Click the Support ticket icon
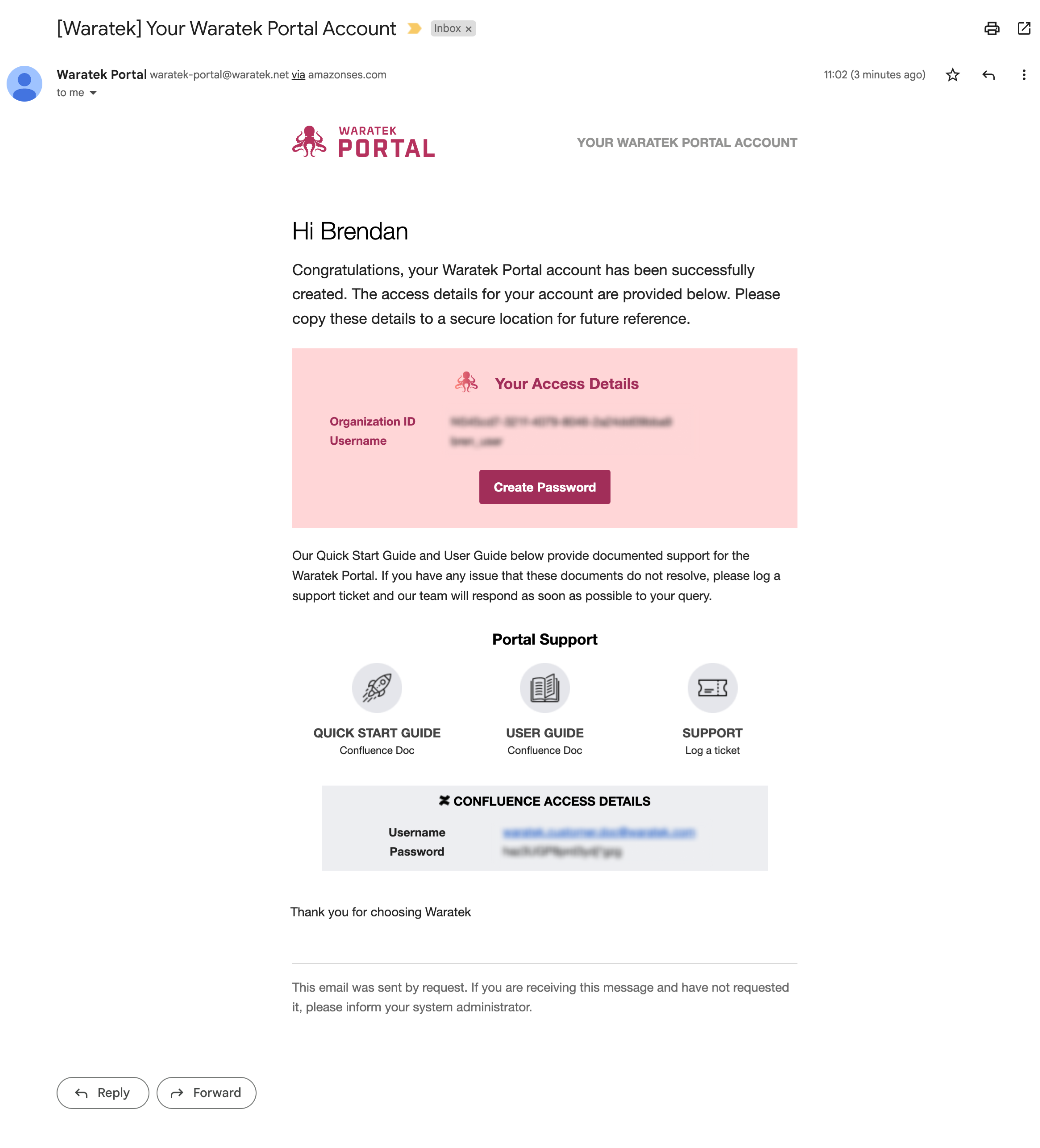The image size is (1040, 1148). (x=712, y=687)
